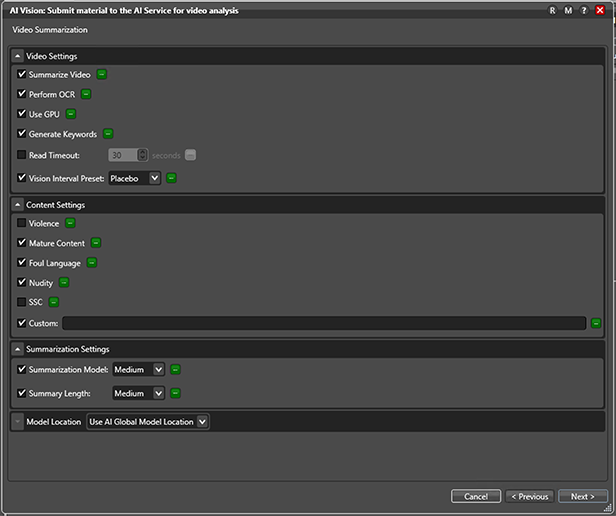Toggle the Foul Language checkbox
The height and width of the screenshot is (516, 616).
point(22,262)
